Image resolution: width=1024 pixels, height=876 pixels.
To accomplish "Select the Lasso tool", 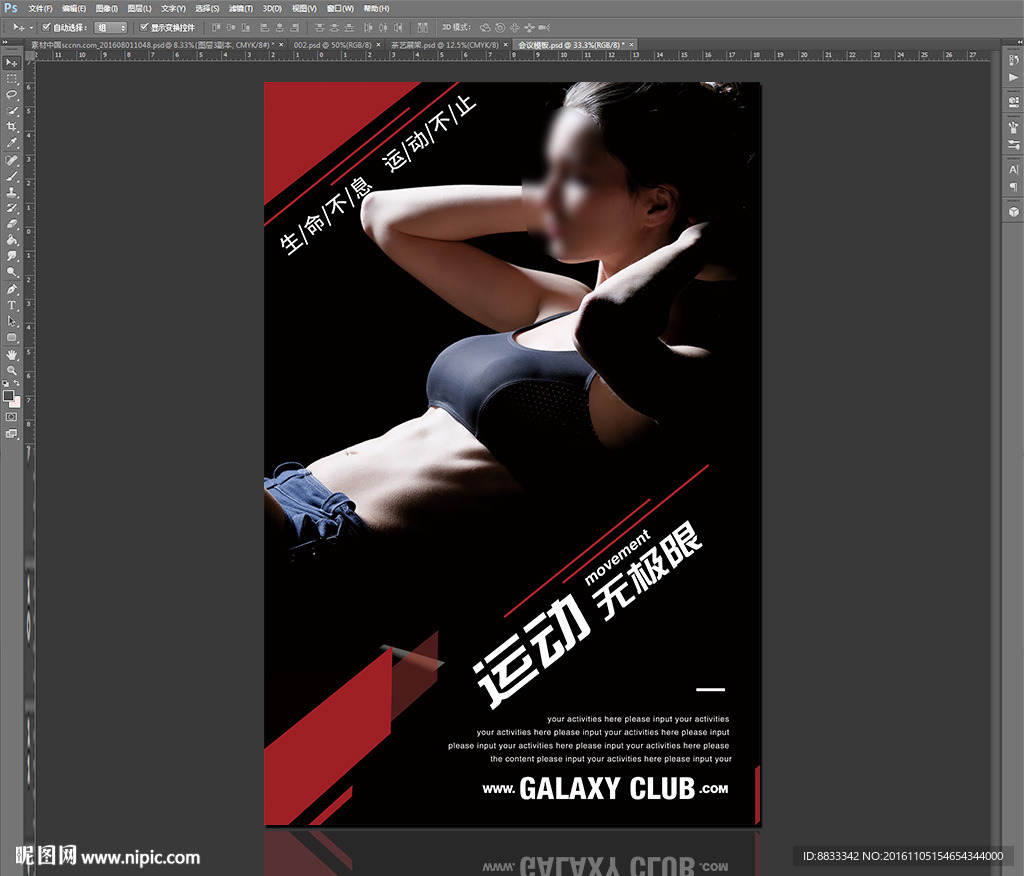I will pos(12,95).
